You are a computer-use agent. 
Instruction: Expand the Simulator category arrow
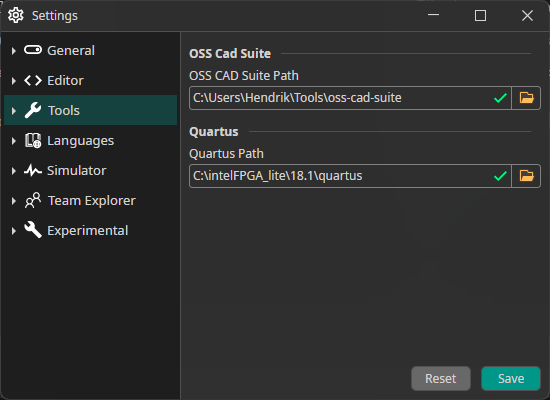14,171
